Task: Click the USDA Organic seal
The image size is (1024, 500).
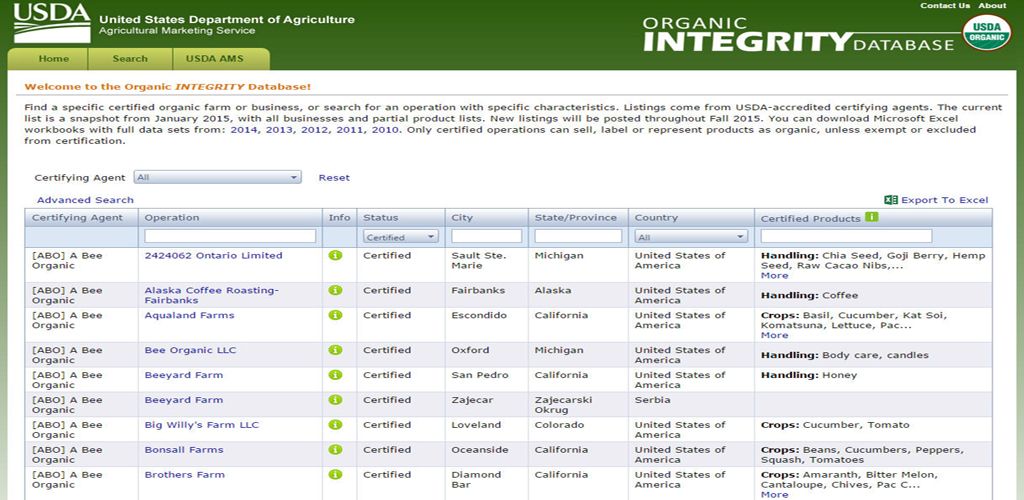Action: click(x=986, y=32)
